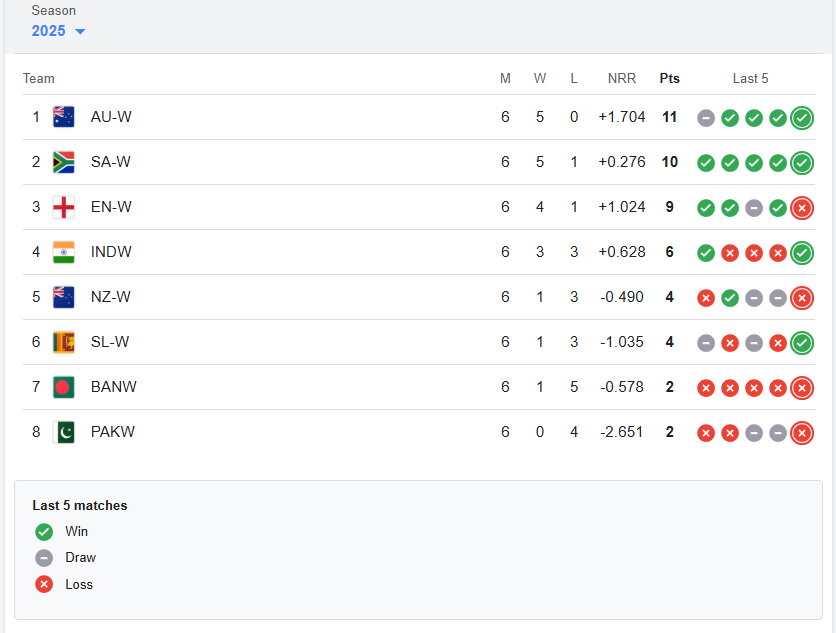
Task: Click the NRR column header
Action: point(621,79)
